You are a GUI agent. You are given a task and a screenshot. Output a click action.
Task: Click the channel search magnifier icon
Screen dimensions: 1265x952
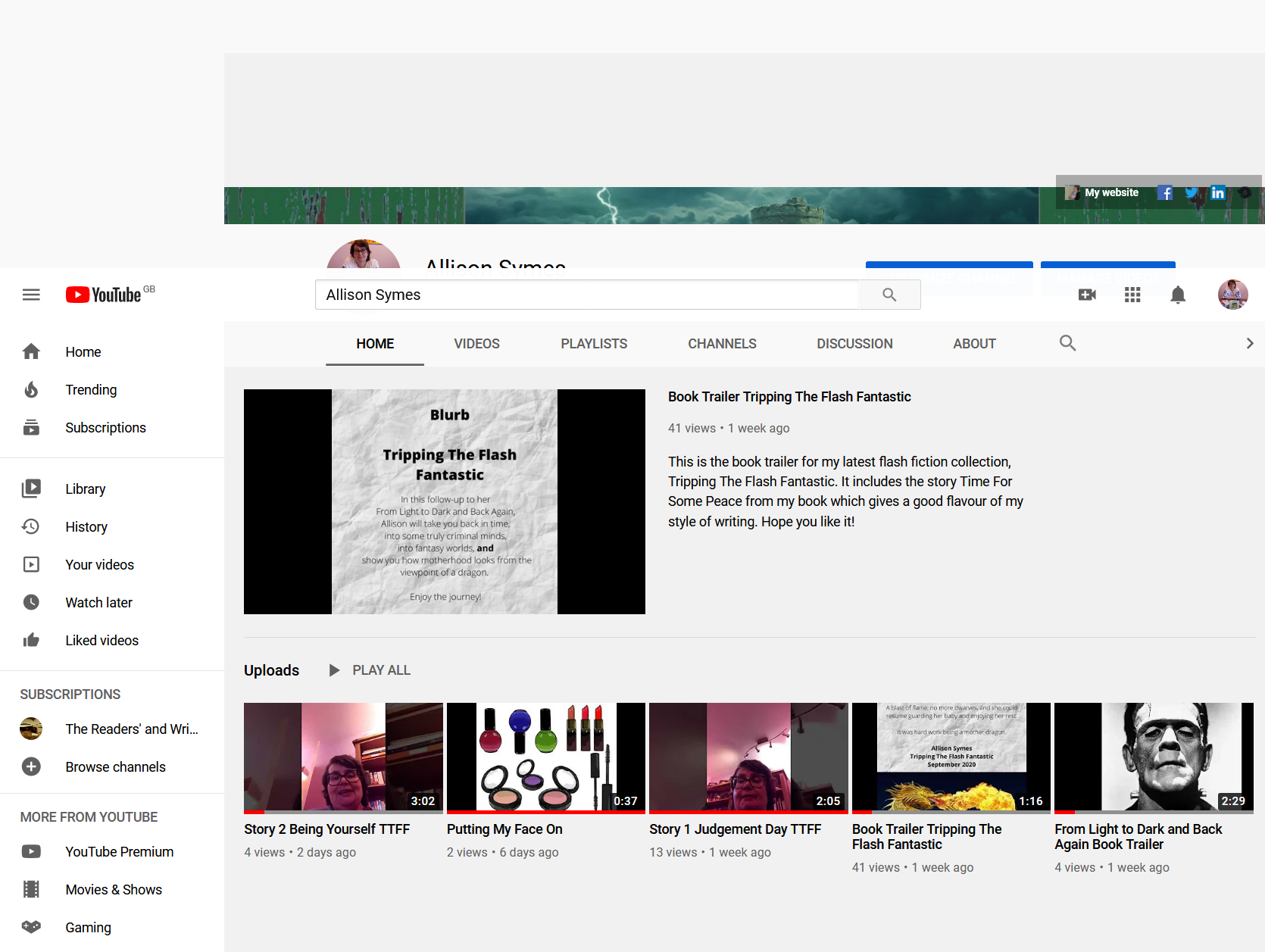[x=1068, y=343]
